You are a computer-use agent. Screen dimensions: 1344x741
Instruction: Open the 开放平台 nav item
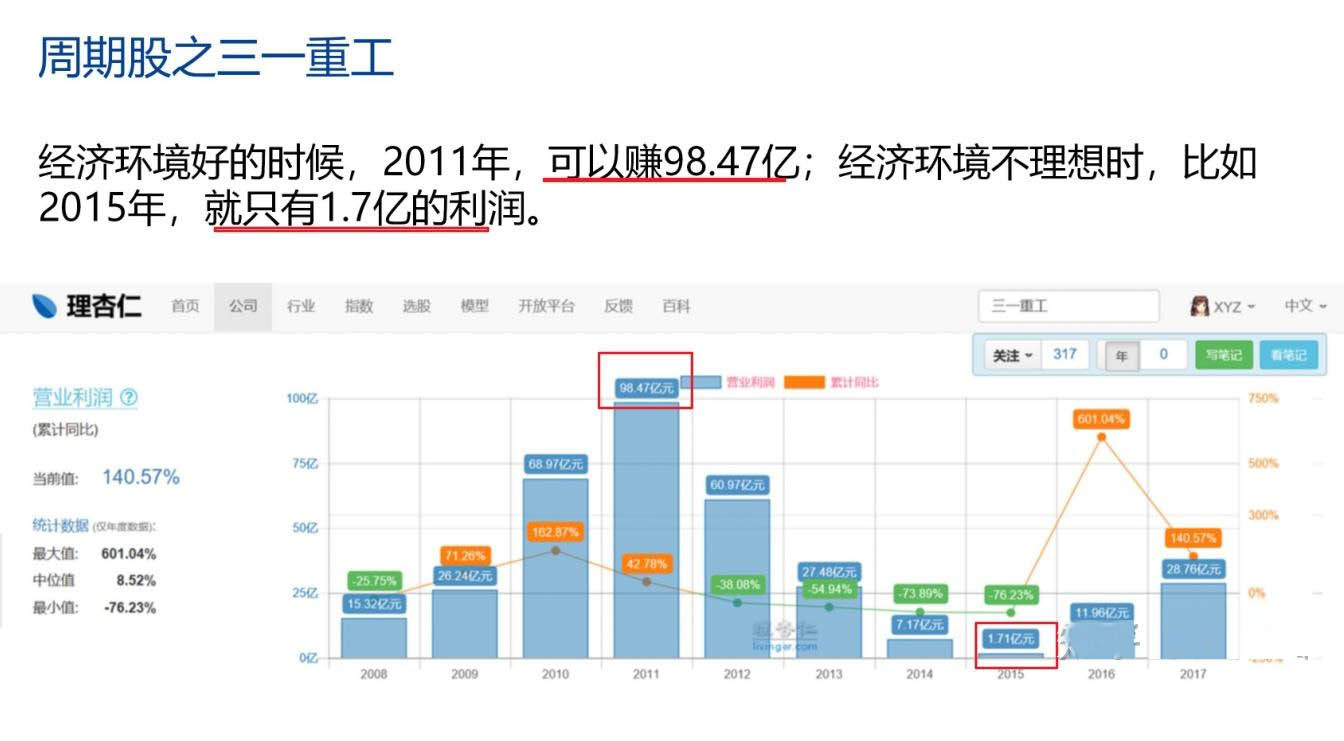coord(546,306)
